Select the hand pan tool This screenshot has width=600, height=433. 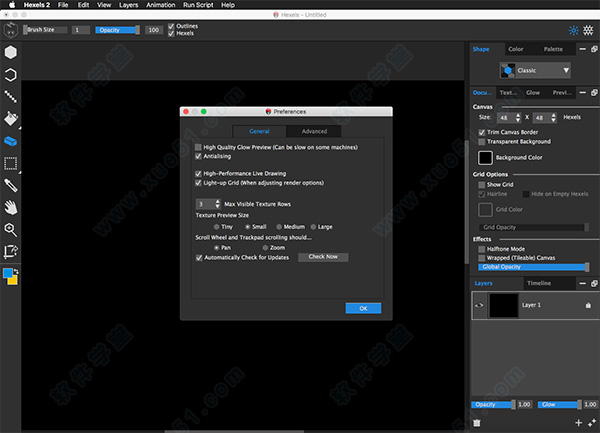click(11, 208)
